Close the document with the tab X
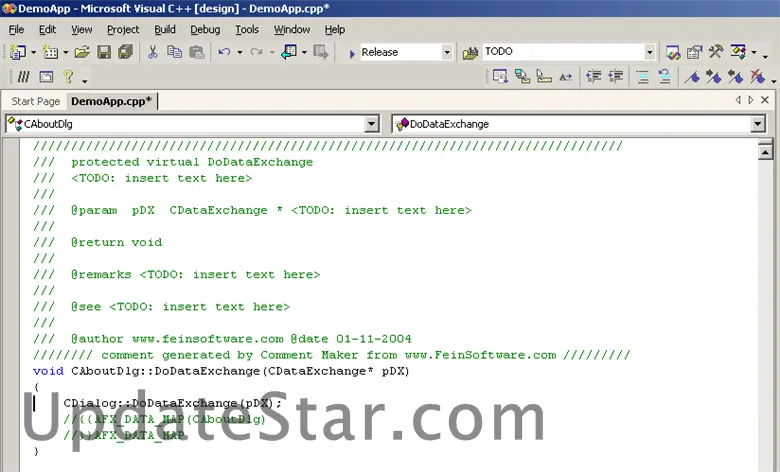The image size is (780, 472). pos(765,100)
